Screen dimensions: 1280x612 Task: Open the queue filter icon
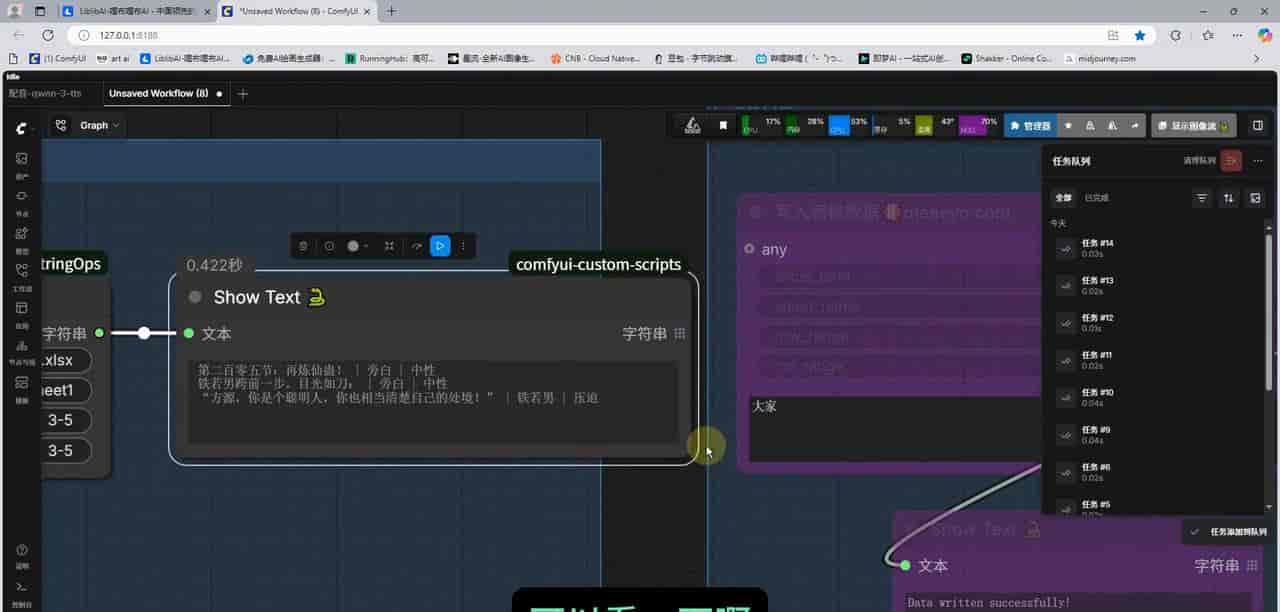coord(1202,198)
